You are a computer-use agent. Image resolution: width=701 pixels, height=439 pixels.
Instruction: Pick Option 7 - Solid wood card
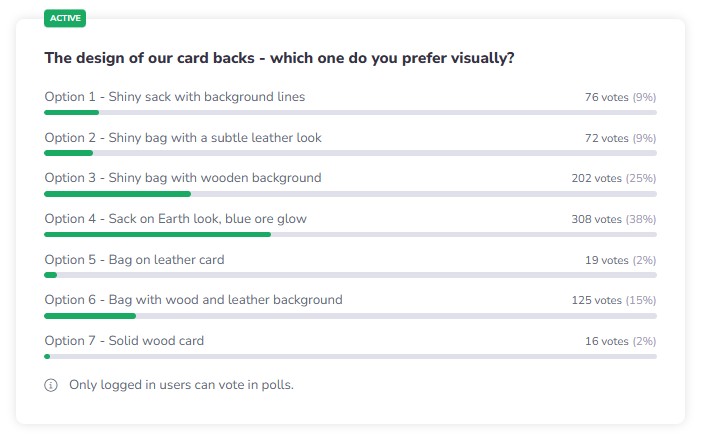[124, 341]
